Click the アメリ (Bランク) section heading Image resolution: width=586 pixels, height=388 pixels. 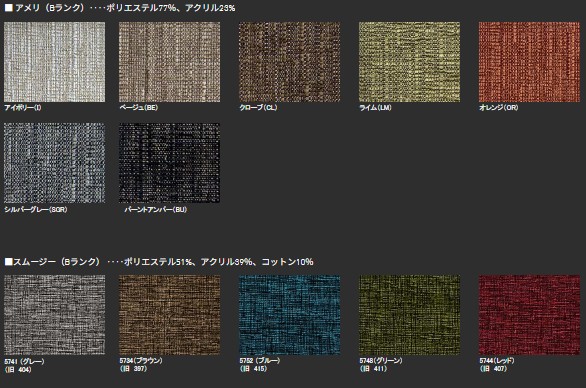point(50,8)
